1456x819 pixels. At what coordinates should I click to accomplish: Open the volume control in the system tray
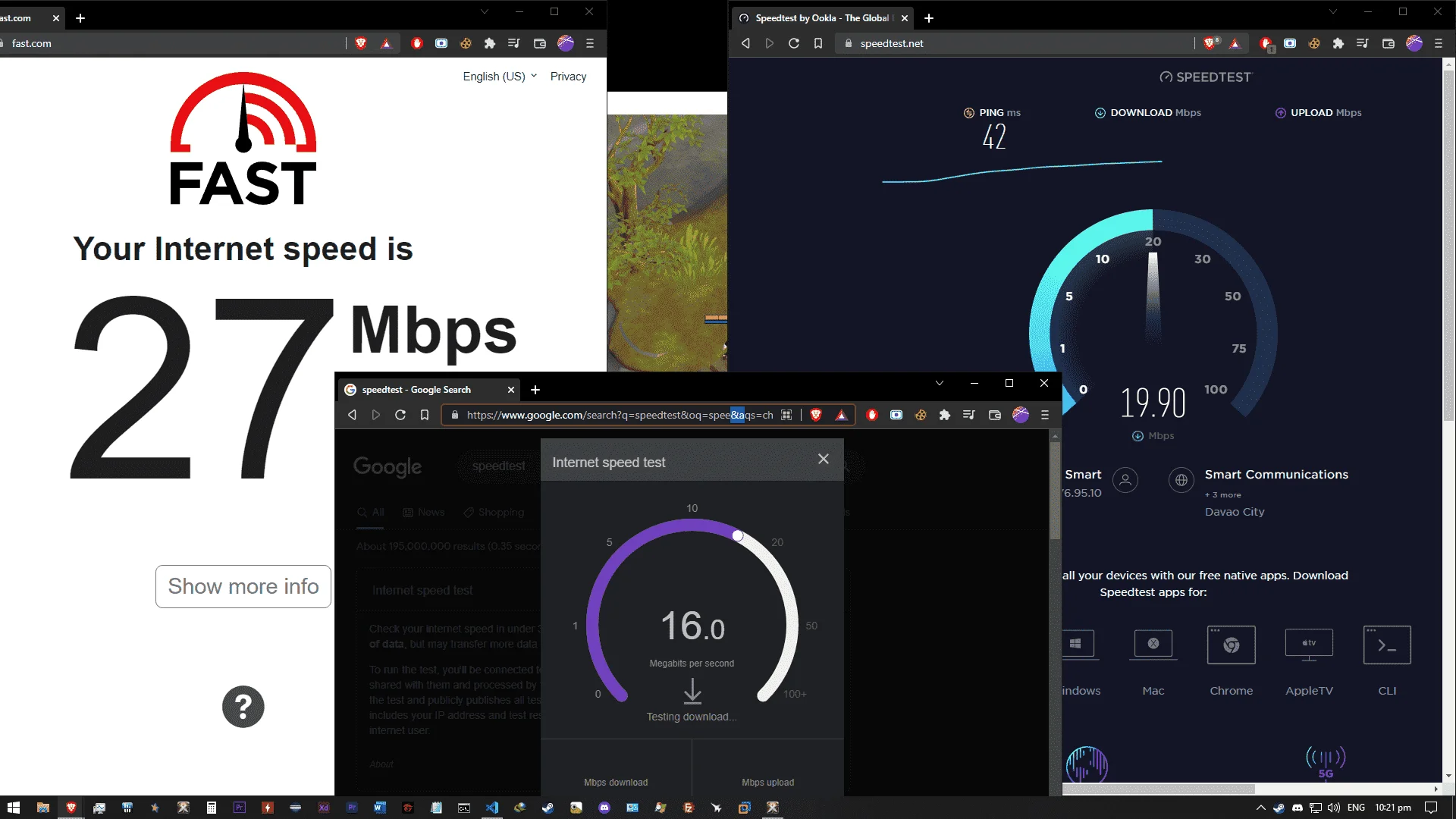1334,808
